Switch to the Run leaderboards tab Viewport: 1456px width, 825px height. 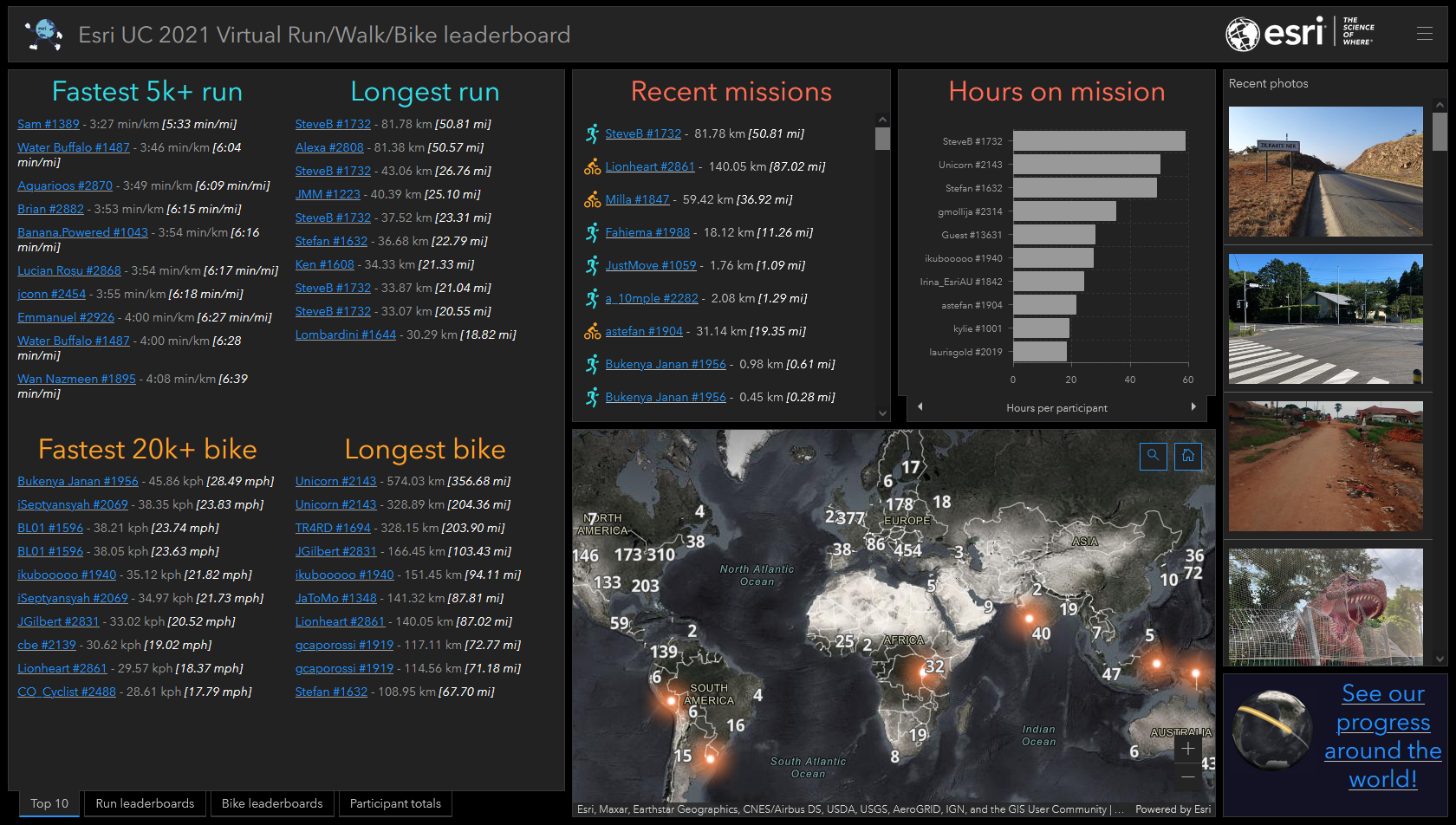[145, 803]
